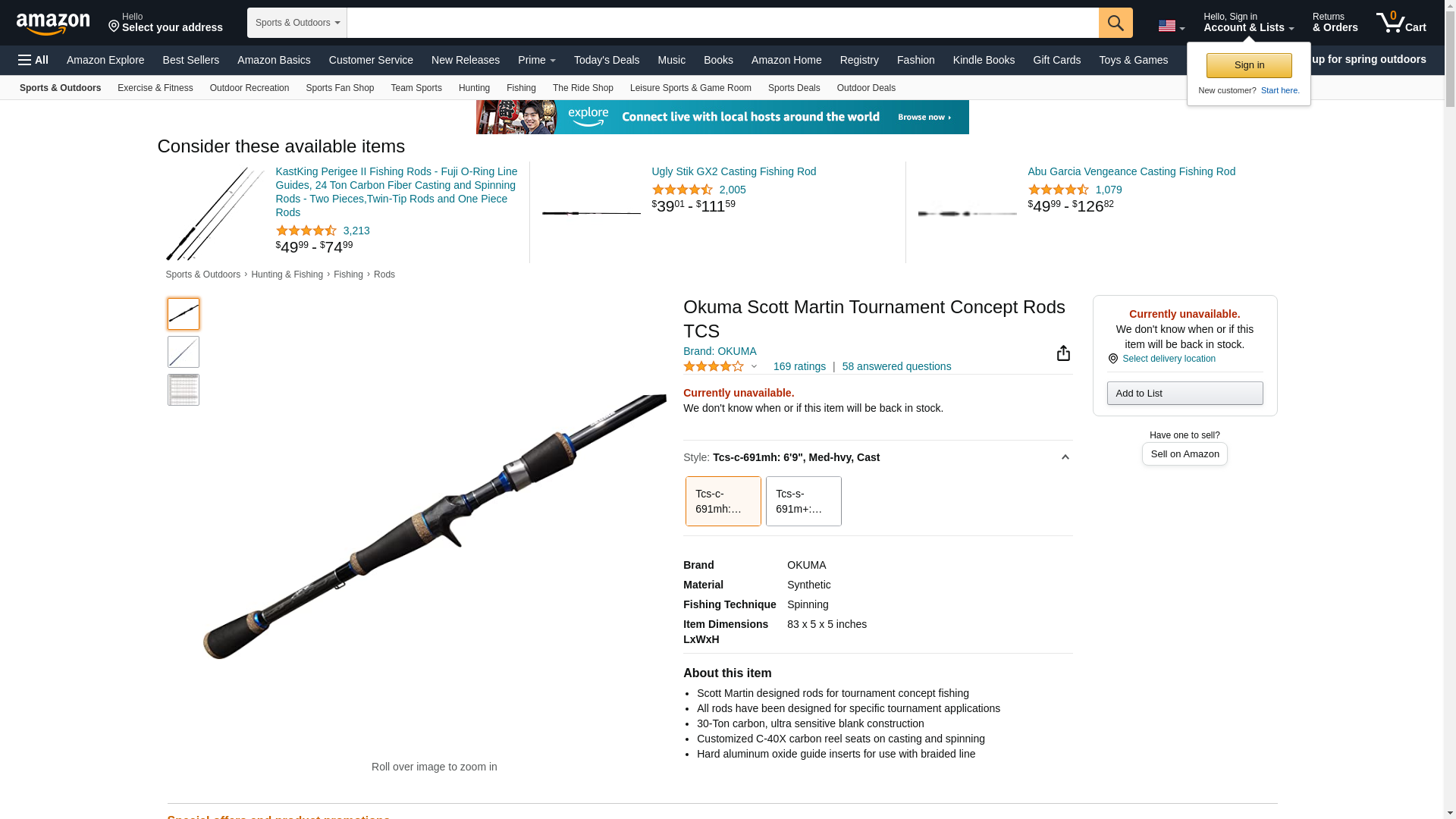Open the Sports & Outdoors search category dropdown
The image size is (1456, 819).
297,23
